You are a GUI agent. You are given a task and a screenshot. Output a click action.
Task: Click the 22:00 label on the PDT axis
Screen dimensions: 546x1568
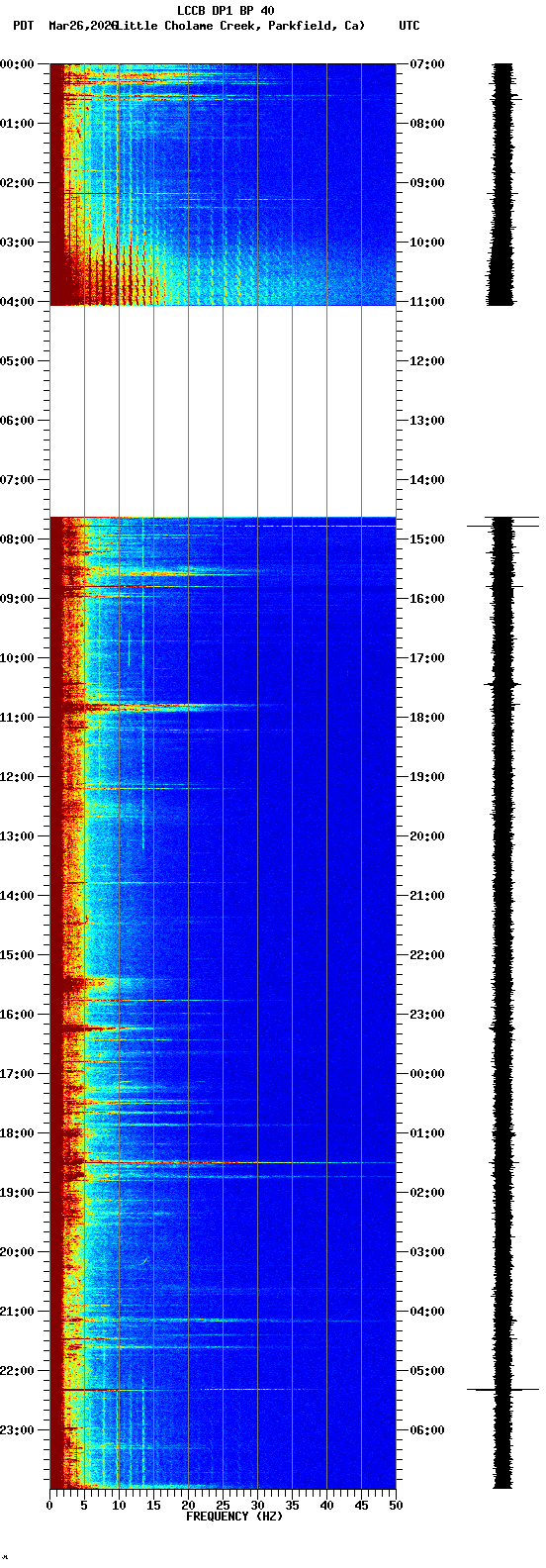pos(18,1371)
